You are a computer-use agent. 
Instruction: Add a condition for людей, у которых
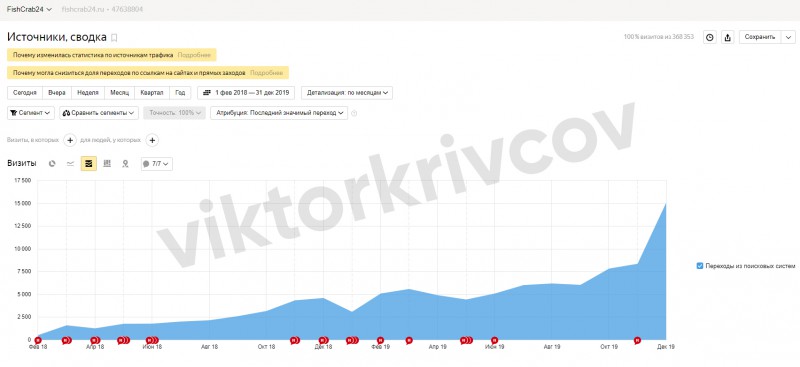click(x=152, y=140)
